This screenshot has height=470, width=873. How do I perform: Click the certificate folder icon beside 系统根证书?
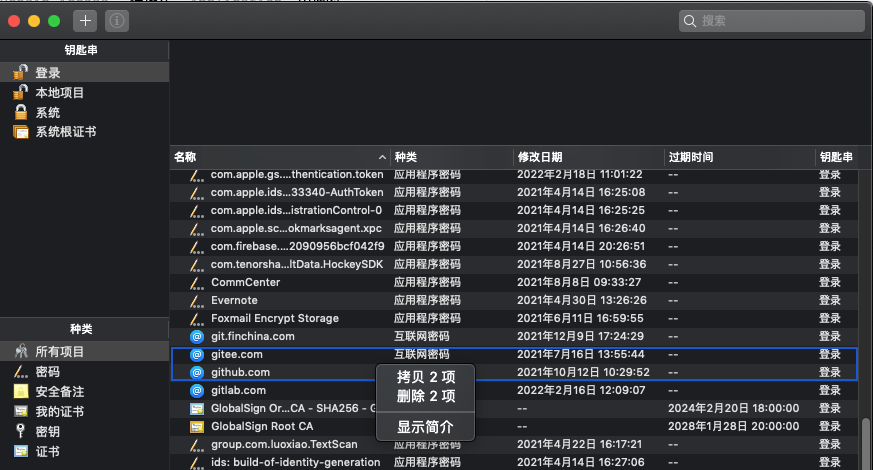21,132
